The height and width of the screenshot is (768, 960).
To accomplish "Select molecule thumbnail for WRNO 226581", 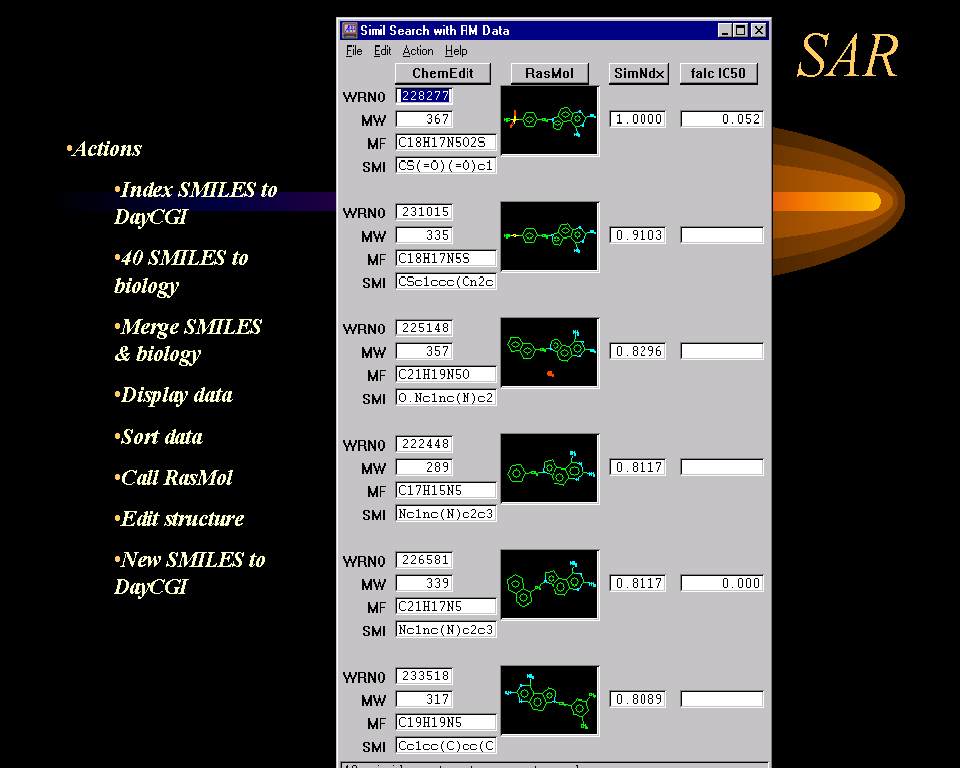I will click(x=549, y=584).
